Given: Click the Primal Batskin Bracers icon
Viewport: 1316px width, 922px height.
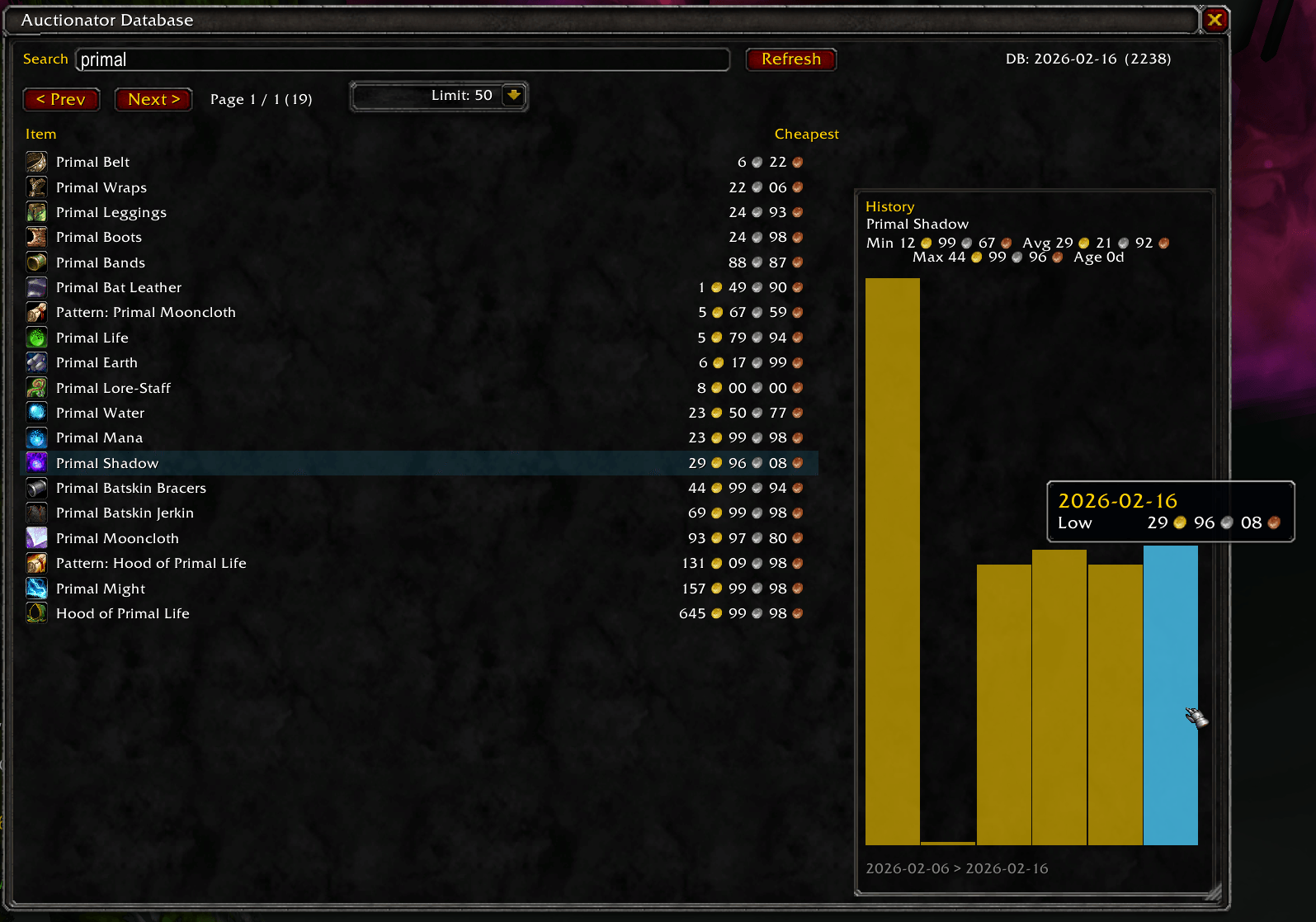Looking at the screenshot, I should [x=36, y=488].
